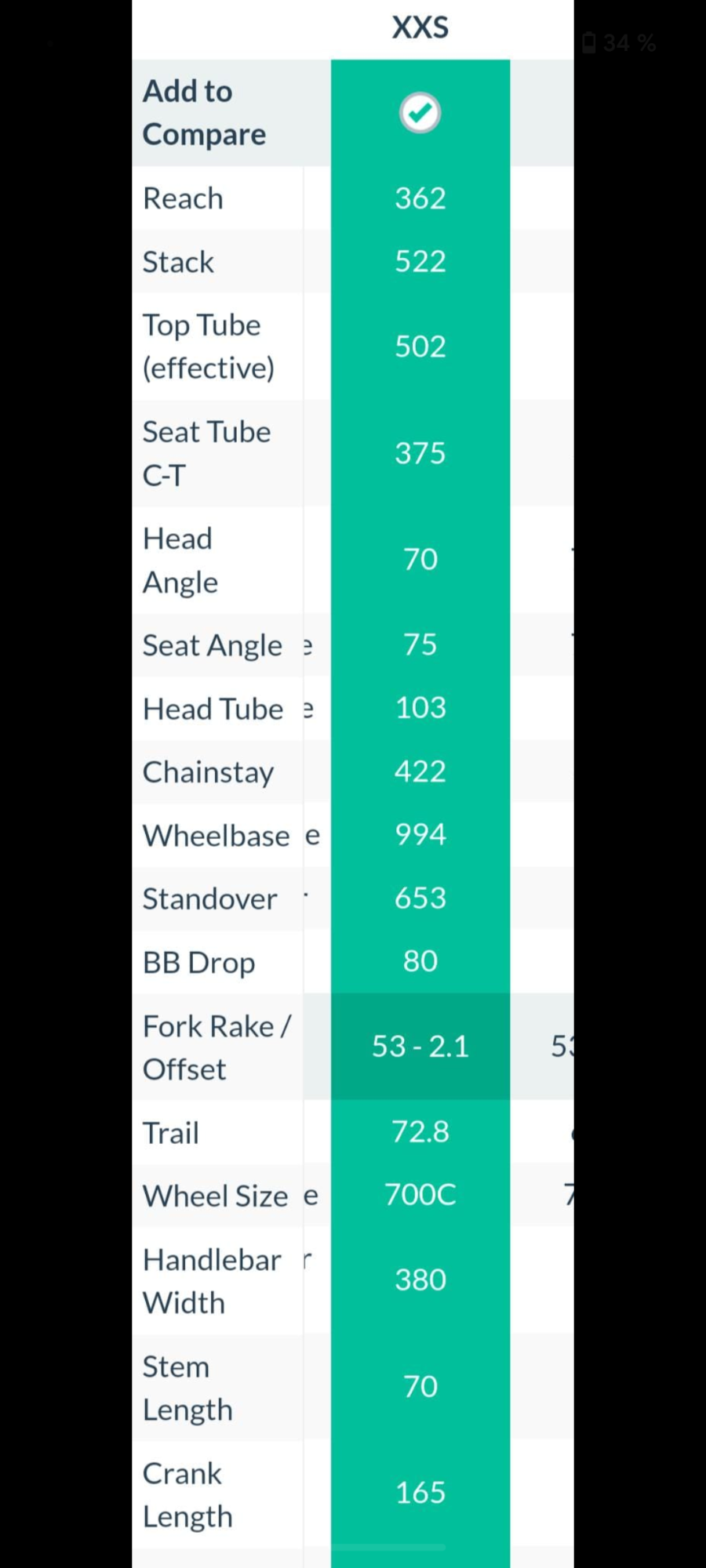The height and width of the screenshot is (1568, 706).
Task: Click the Head Angle row label
Action: click(180, 560)
